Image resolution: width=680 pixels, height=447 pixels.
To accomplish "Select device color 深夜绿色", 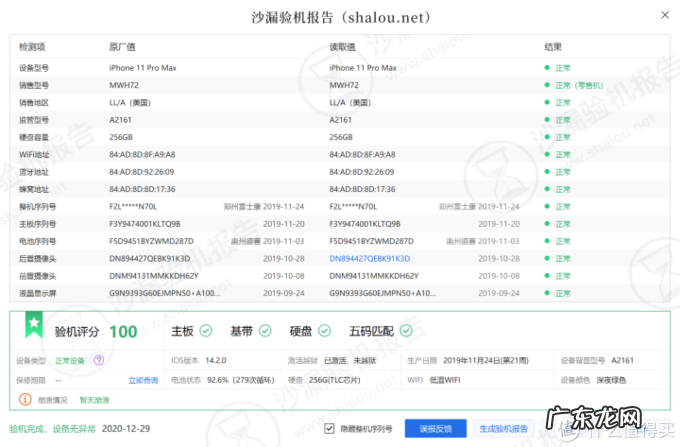I will tap(611, 380).
